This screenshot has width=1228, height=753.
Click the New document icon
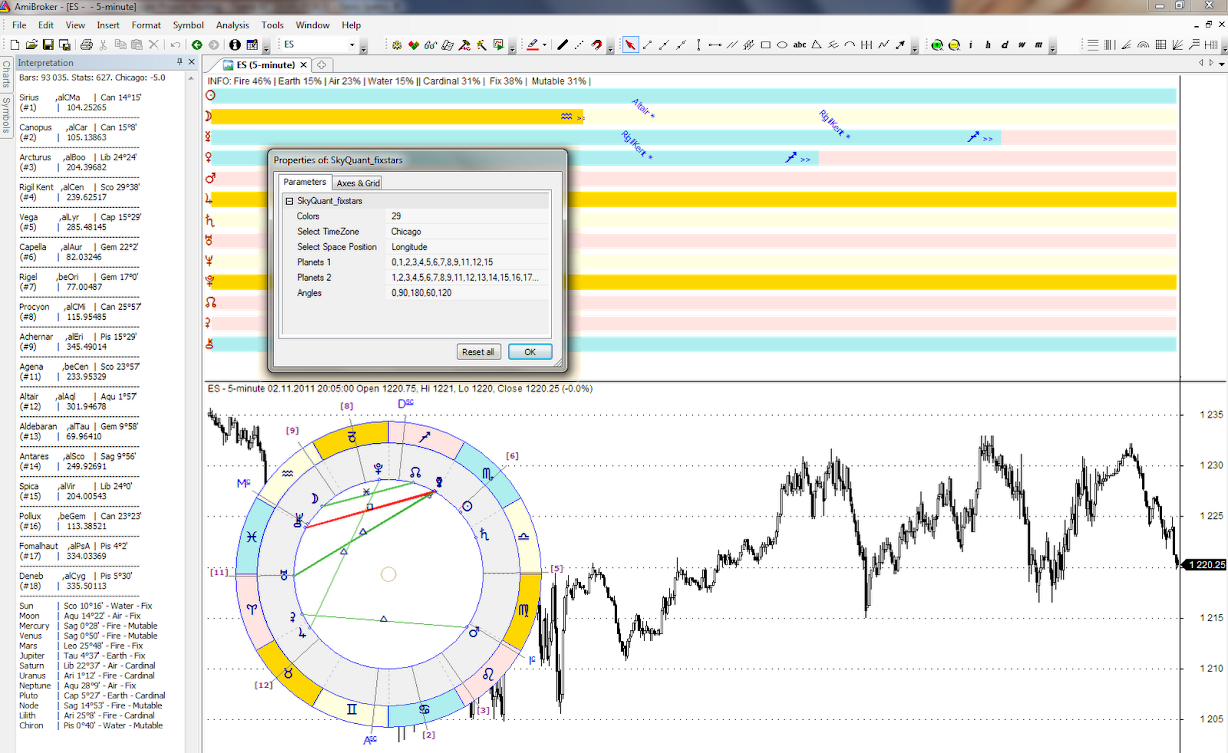coord(15,45)
